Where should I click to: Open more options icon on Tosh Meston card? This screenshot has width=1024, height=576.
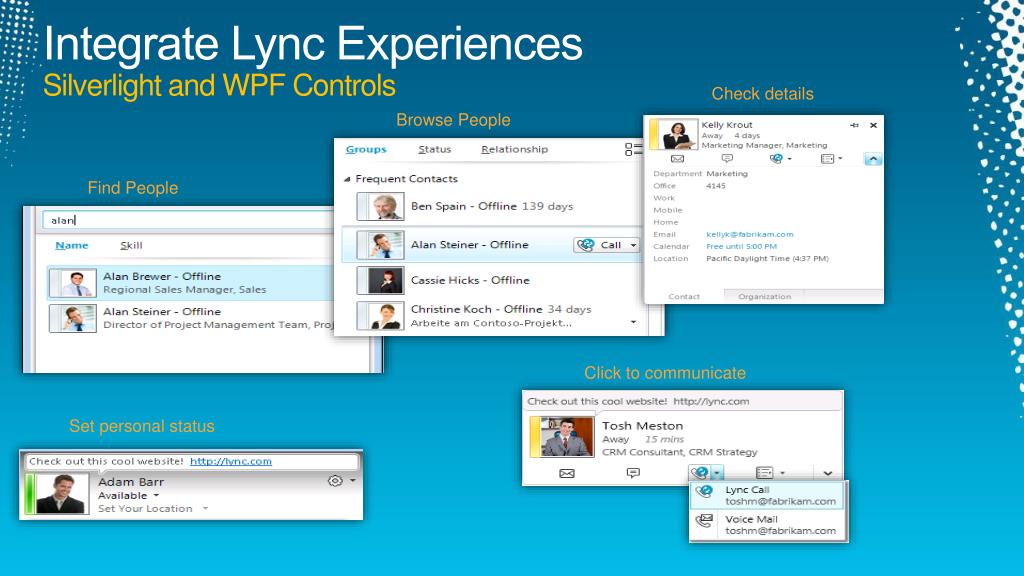click(x=765, y=472)
